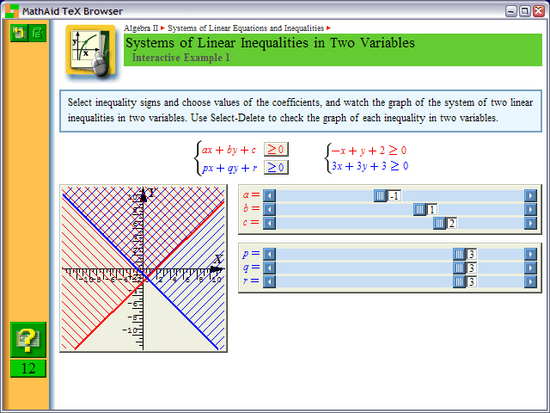
Task: Click the slider thumb for coefficient b
Action: click(x=420, y=209)
